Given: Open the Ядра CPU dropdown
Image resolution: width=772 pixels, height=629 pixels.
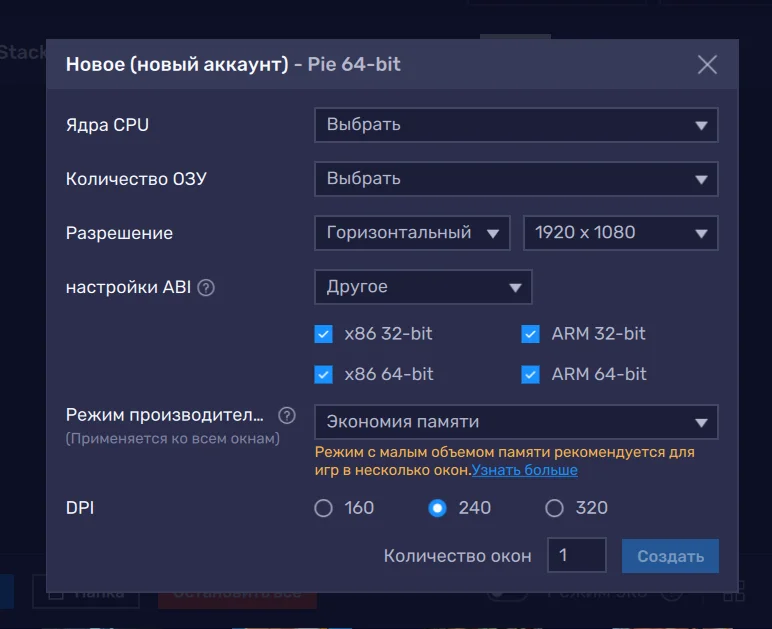Looking at the screenshot, I should tap(515, 125).
